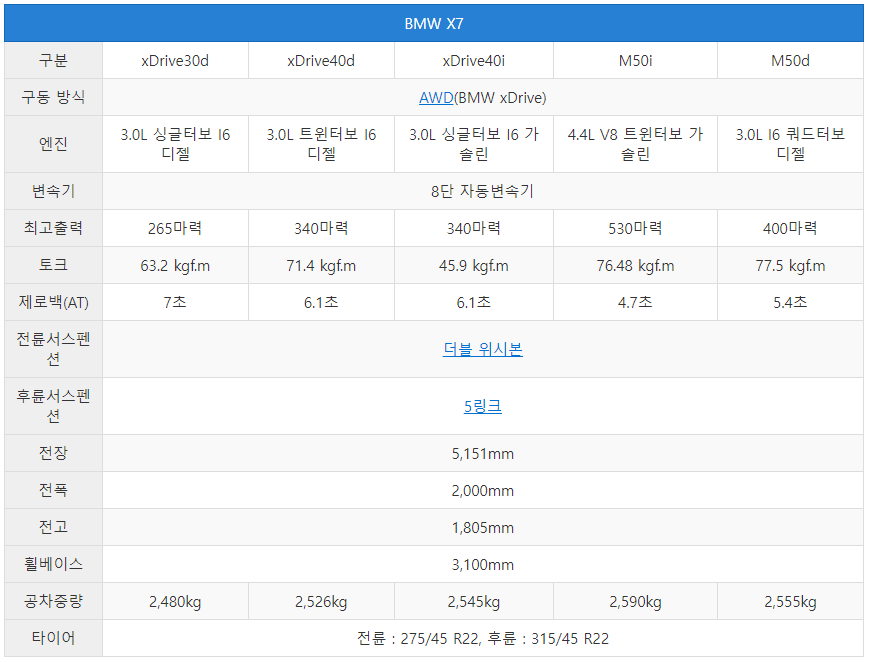Open the AWD hyperlink
This screenshot has width=869, height=663.
(x=436, y=98)
